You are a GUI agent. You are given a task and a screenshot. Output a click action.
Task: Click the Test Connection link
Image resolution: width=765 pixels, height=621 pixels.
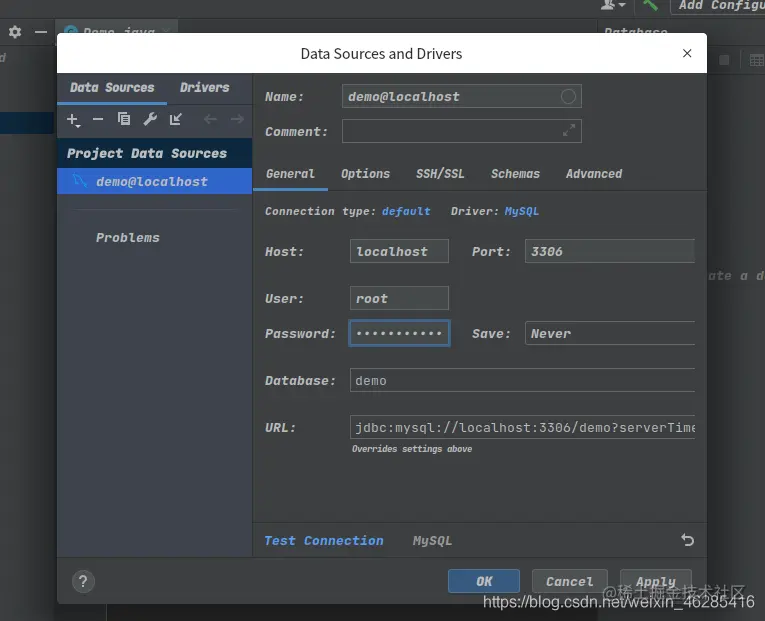pyautogui.click(x=323, y=541)
